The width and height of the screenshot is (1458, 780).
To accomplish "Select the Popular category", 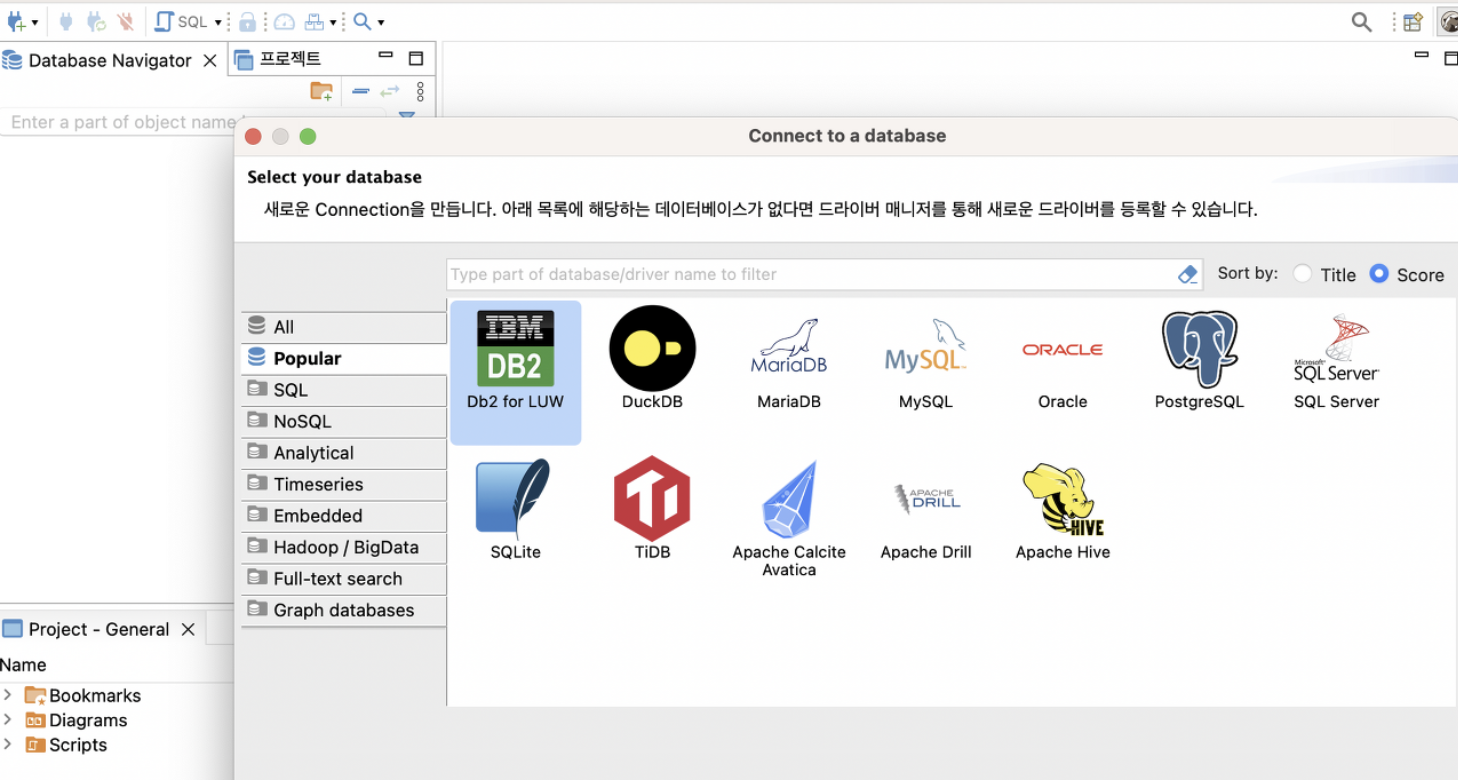I will (344, 358).
